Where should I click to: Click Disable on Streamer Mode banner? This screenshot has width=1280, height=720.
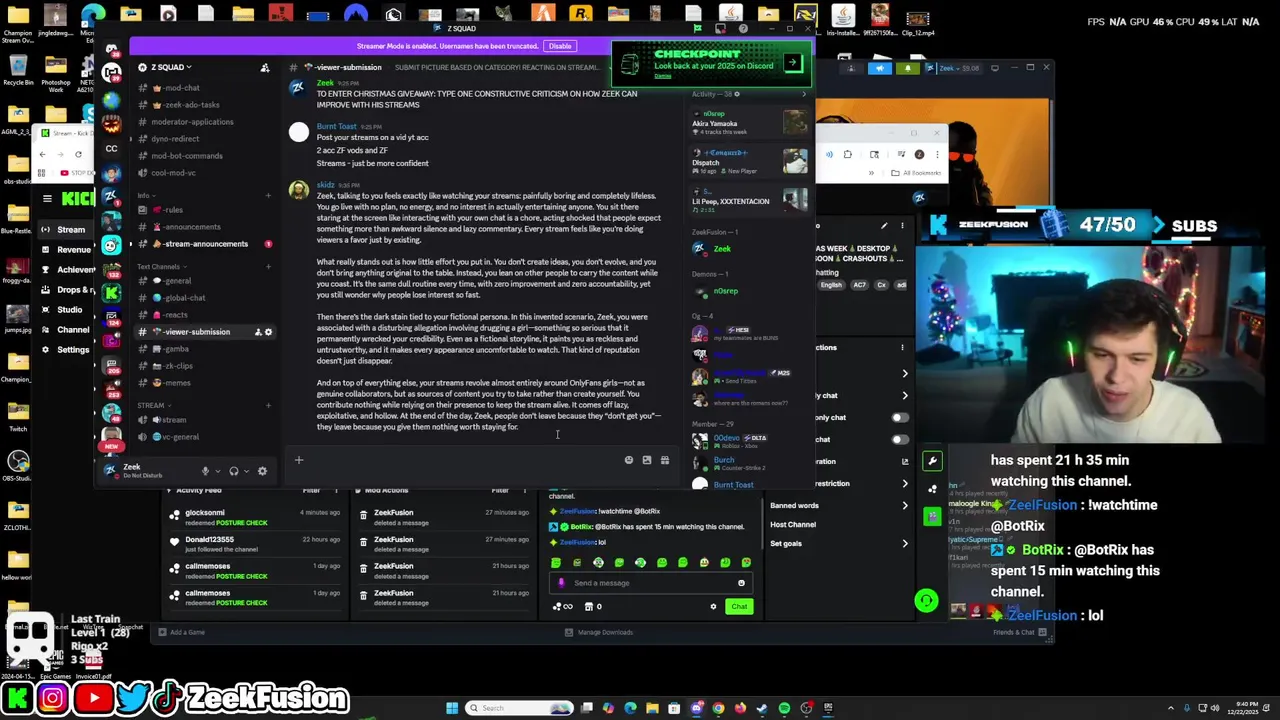pos(559,46)
